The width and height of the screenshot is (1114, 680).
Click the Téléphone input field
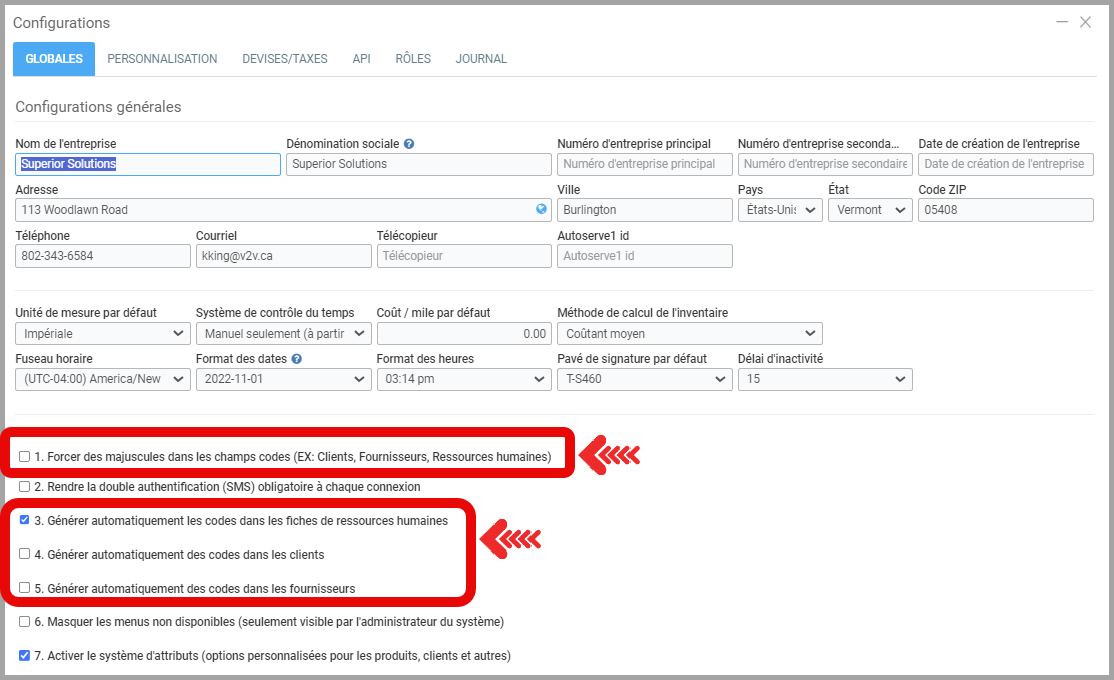click(103, 256)
